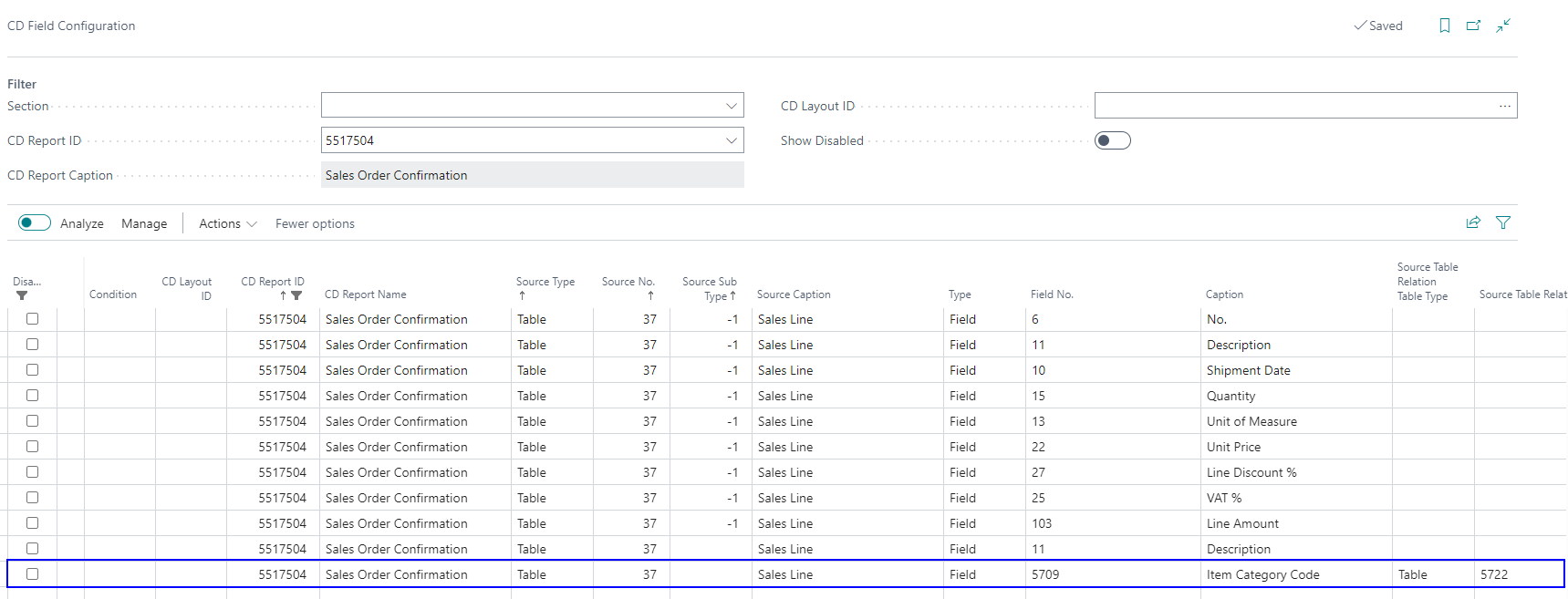Click the Saved status indicator
This screenshot has width=1568, height=599.
1378,26
